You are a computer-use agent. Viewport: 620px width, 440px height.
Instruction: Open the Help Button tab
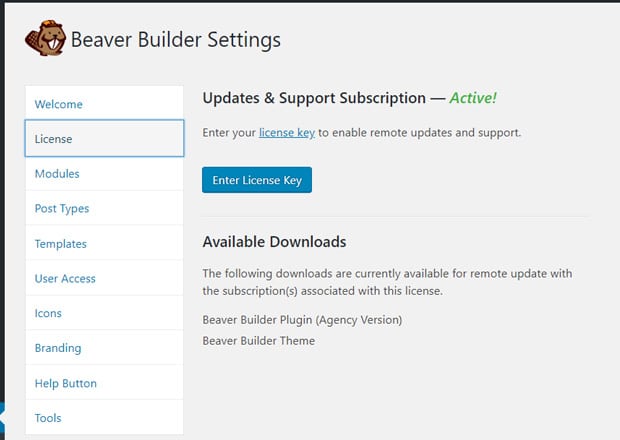tap(104, 383)
